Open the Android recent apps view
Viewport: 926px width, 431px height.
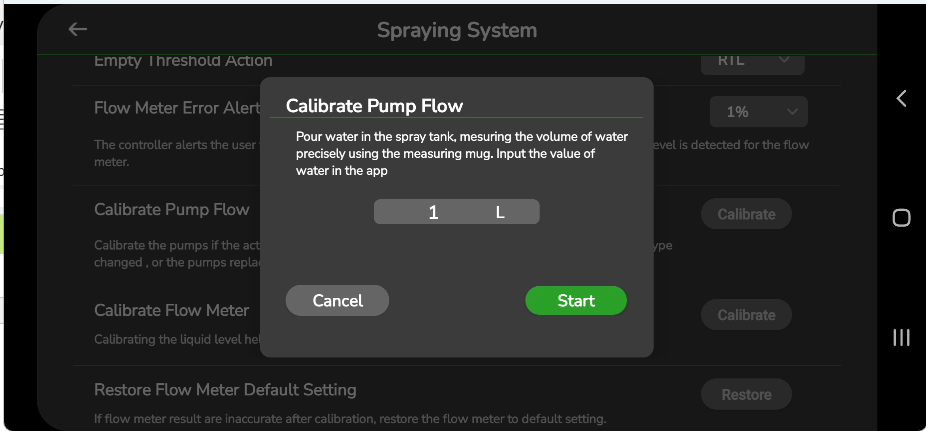coord(901,338)
